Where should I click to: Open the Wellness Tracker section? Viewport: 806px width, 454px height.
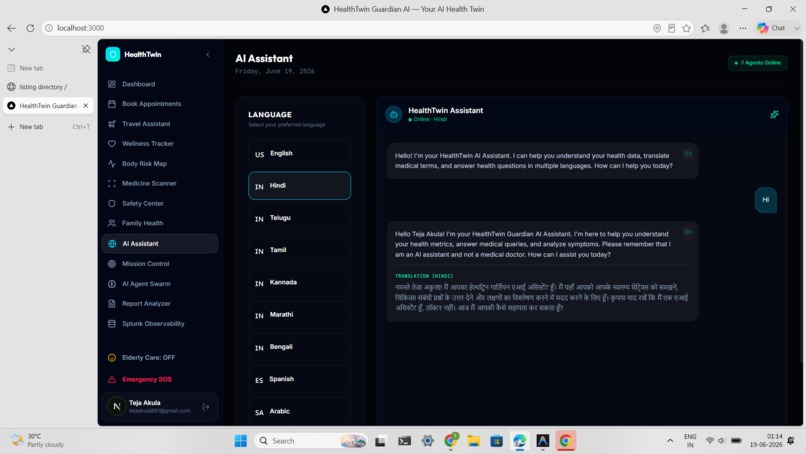pos(159,143)
